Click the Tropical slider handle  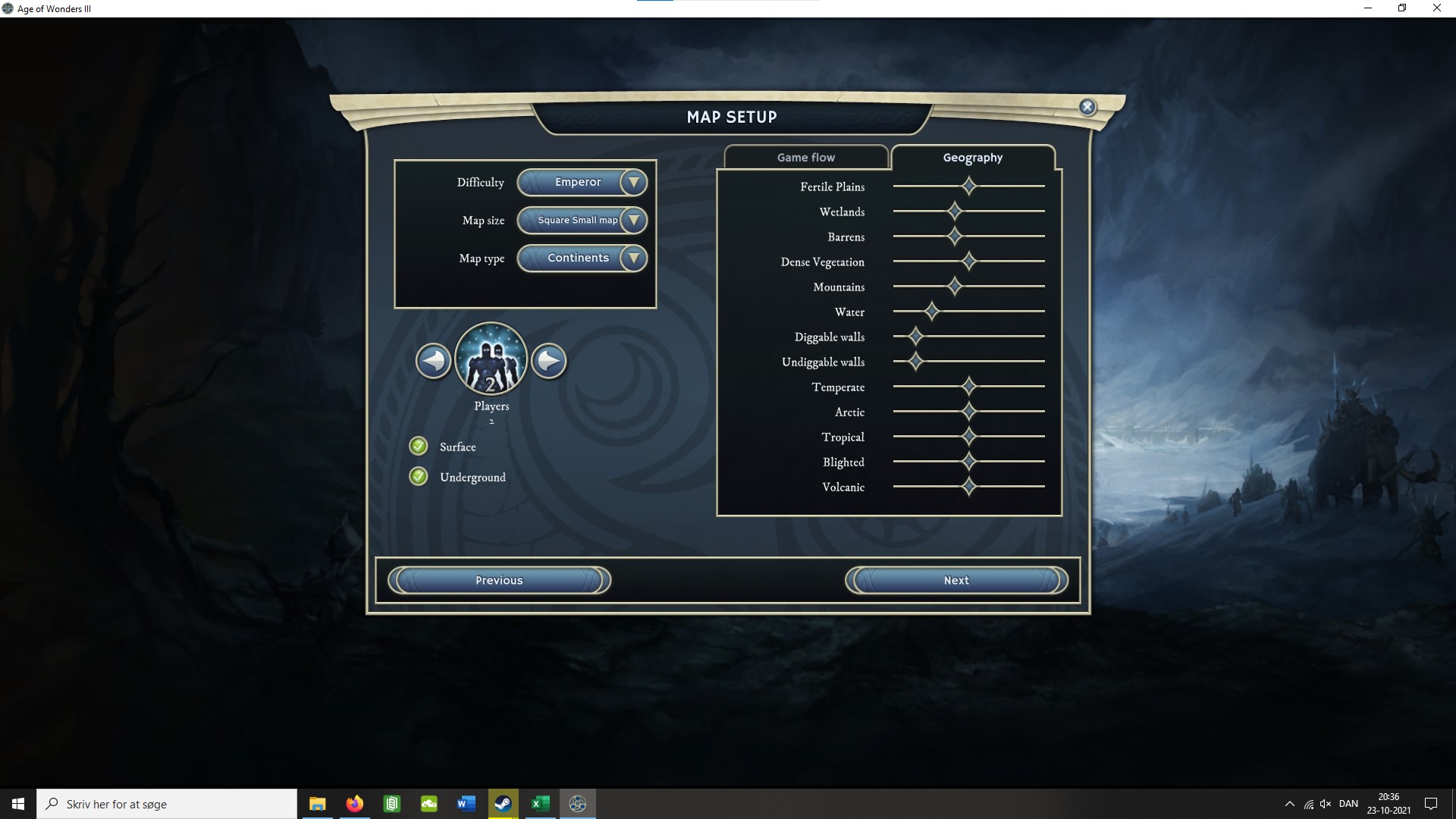pyautogui.click(x=969, y=436)
